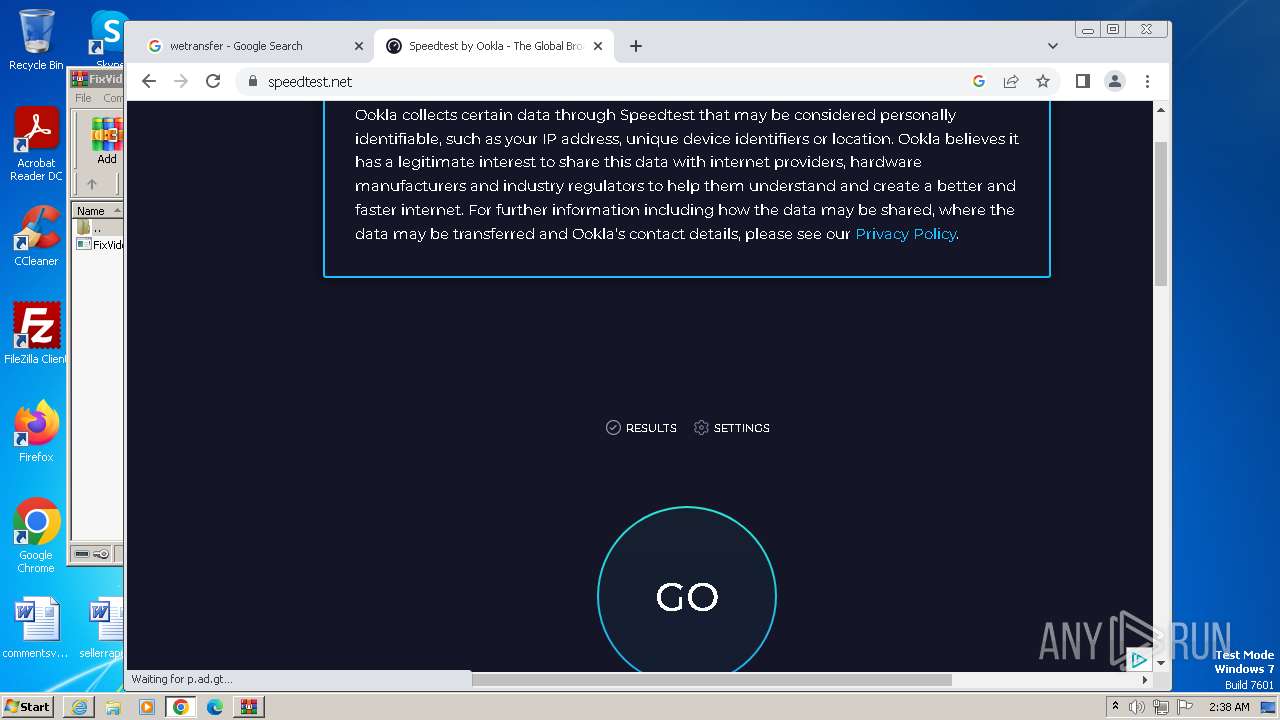Image resolution: width=1280 pixels, height=720 pixels.
Task: Click the Chrome back arrow
Action: point(149,81)
